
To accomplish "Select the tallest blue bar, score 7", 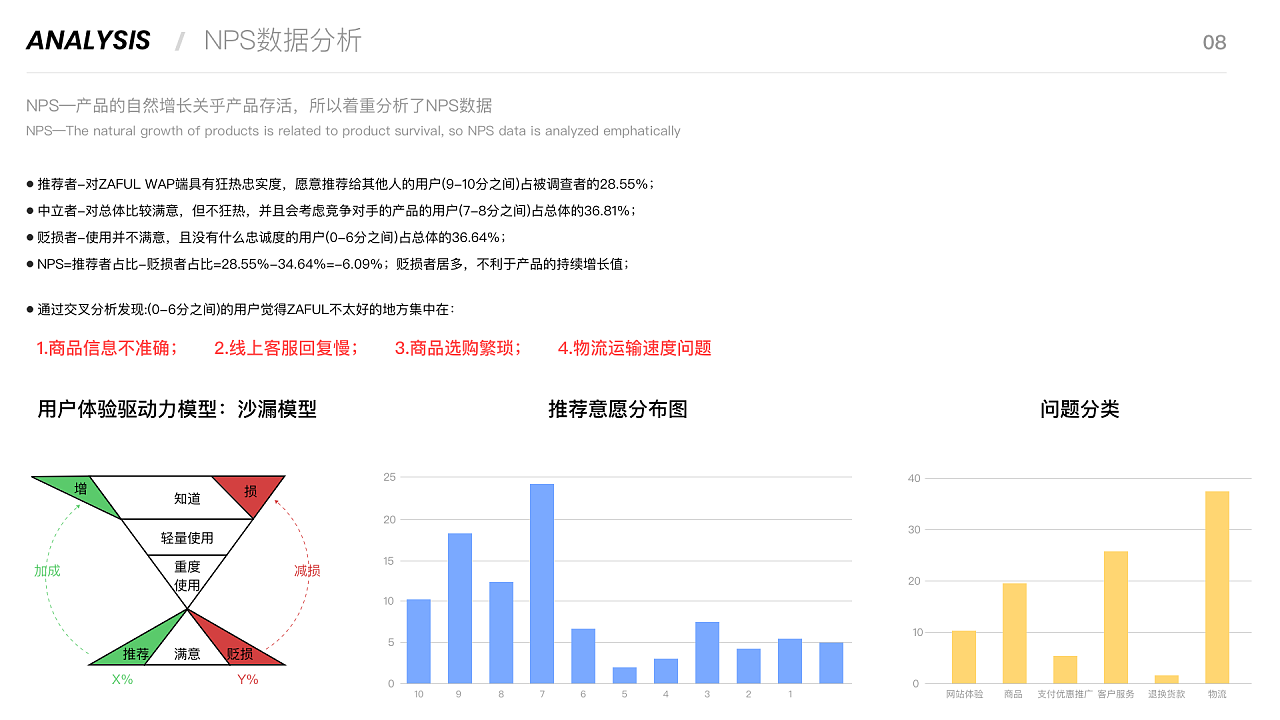I will coord(542,584).
